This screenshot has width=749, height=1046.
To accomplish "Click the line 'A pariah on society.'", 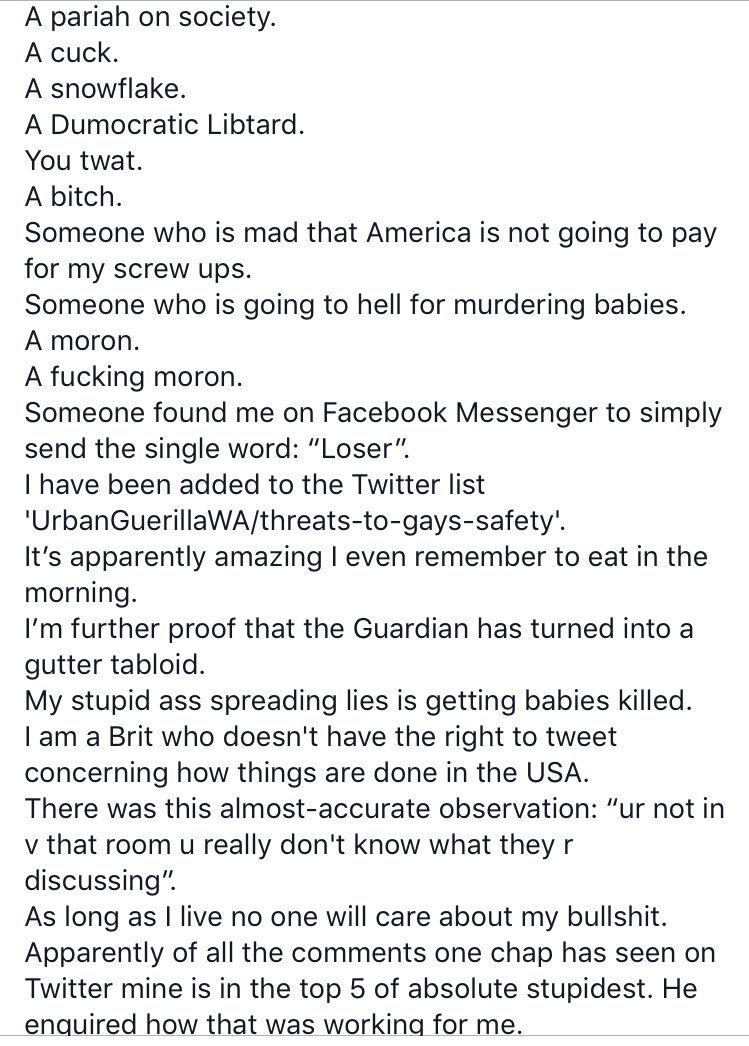I will pos(150,18).
